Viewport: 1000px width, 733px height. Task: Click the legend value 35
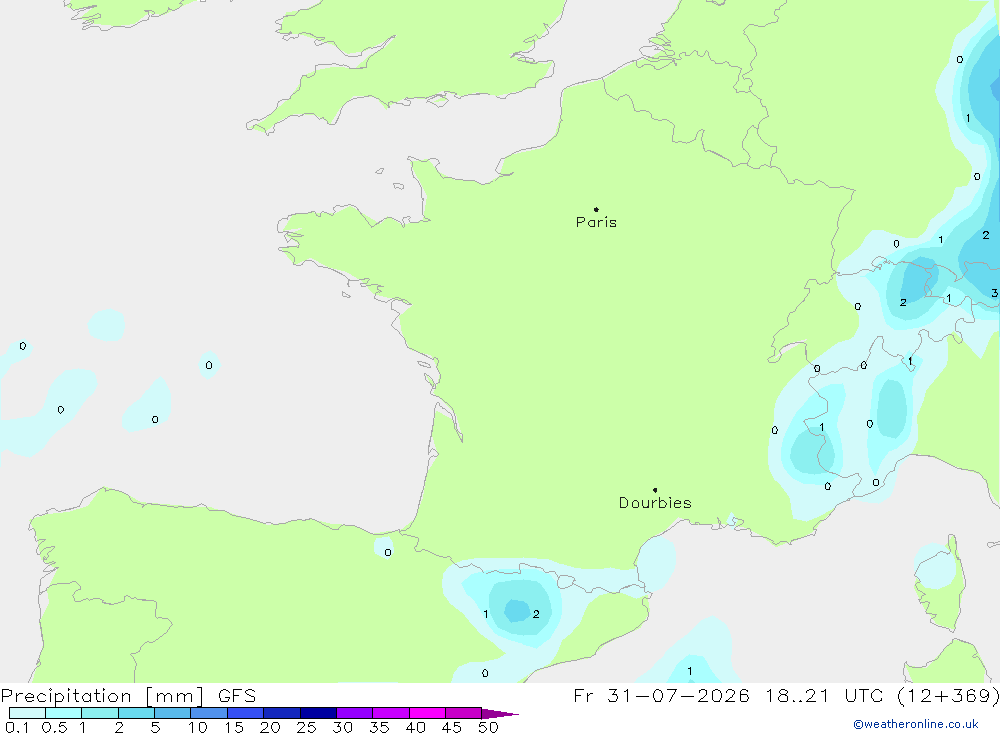pyautogui.click(x=379, y=727)
